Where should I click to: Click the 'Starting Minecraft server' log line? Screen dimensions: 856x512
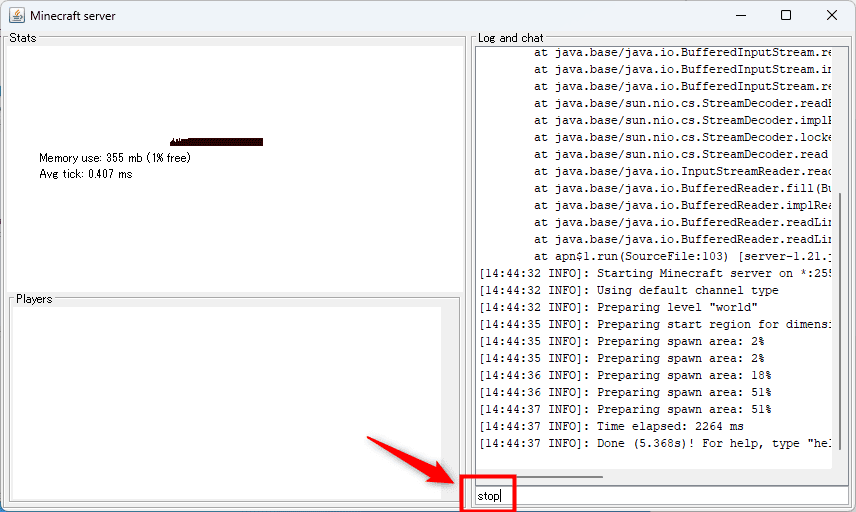655,273
